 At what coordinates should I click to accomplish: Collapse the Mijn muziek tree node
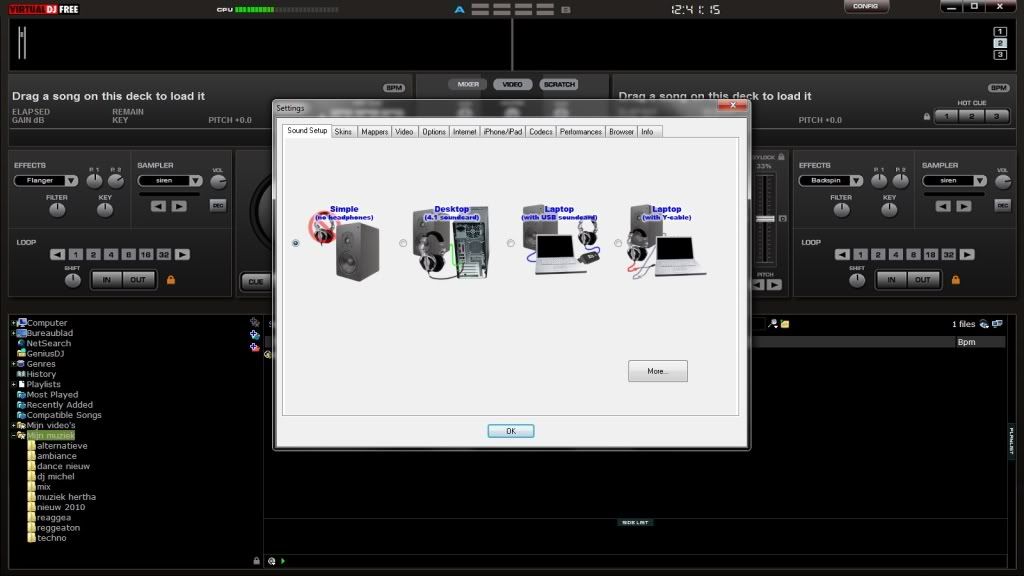click(14, 436)
